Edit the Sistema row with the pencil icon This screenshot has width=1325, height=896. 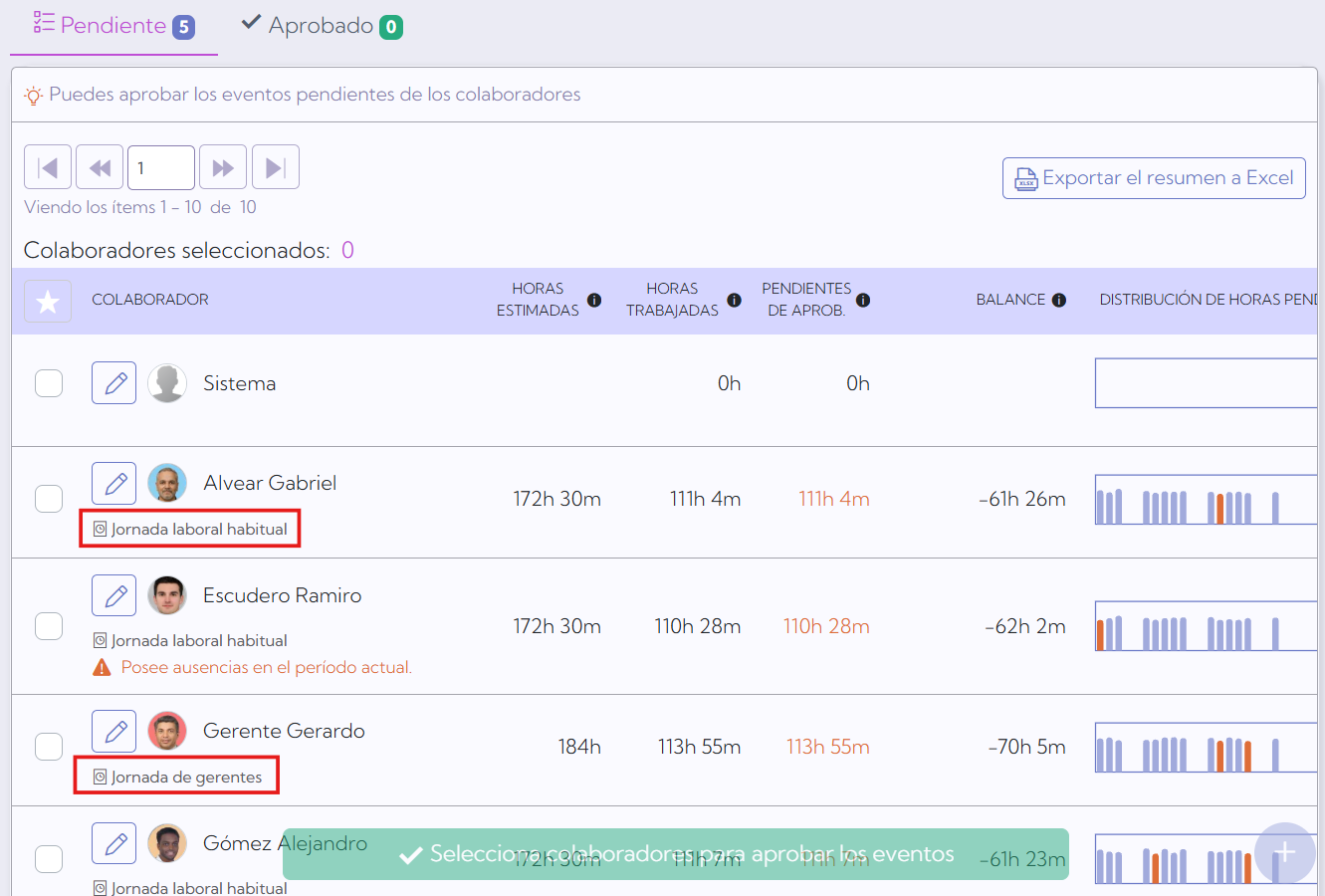(x=114, y=382)
